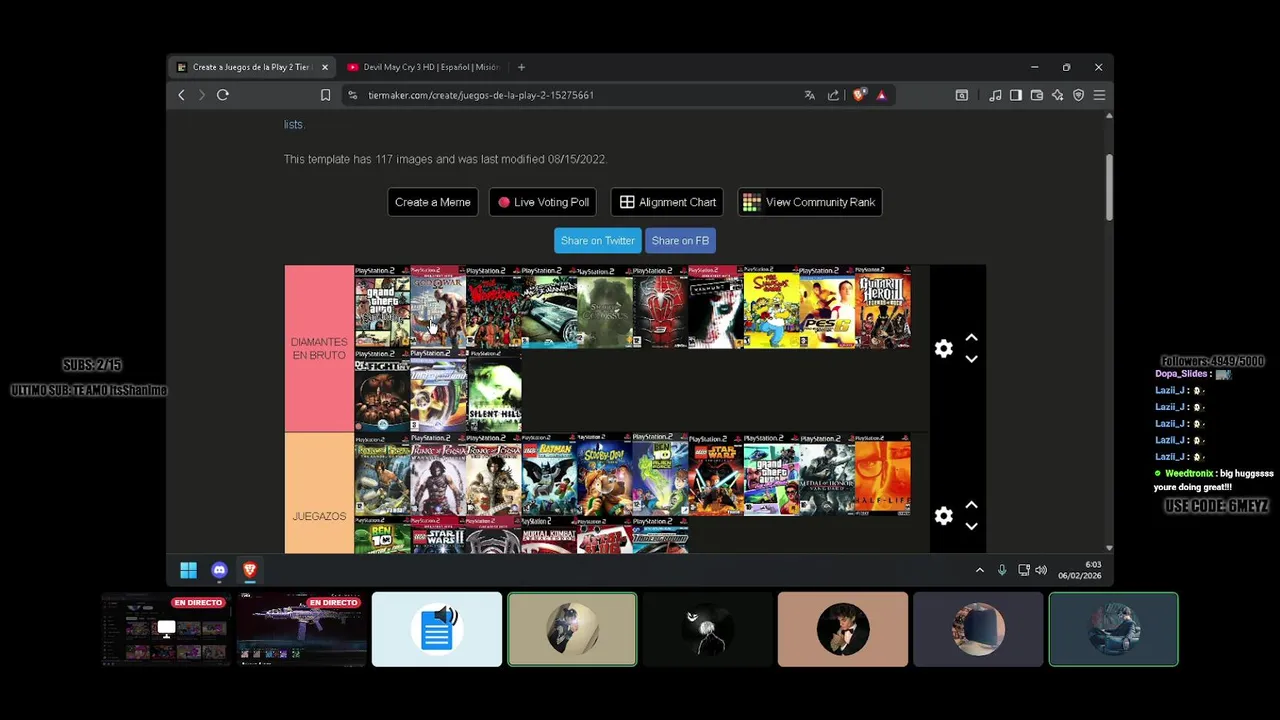Open the browser hamburger menu
The height and width of the screenshot is (720, 1280).
[x=1099, y=95]
